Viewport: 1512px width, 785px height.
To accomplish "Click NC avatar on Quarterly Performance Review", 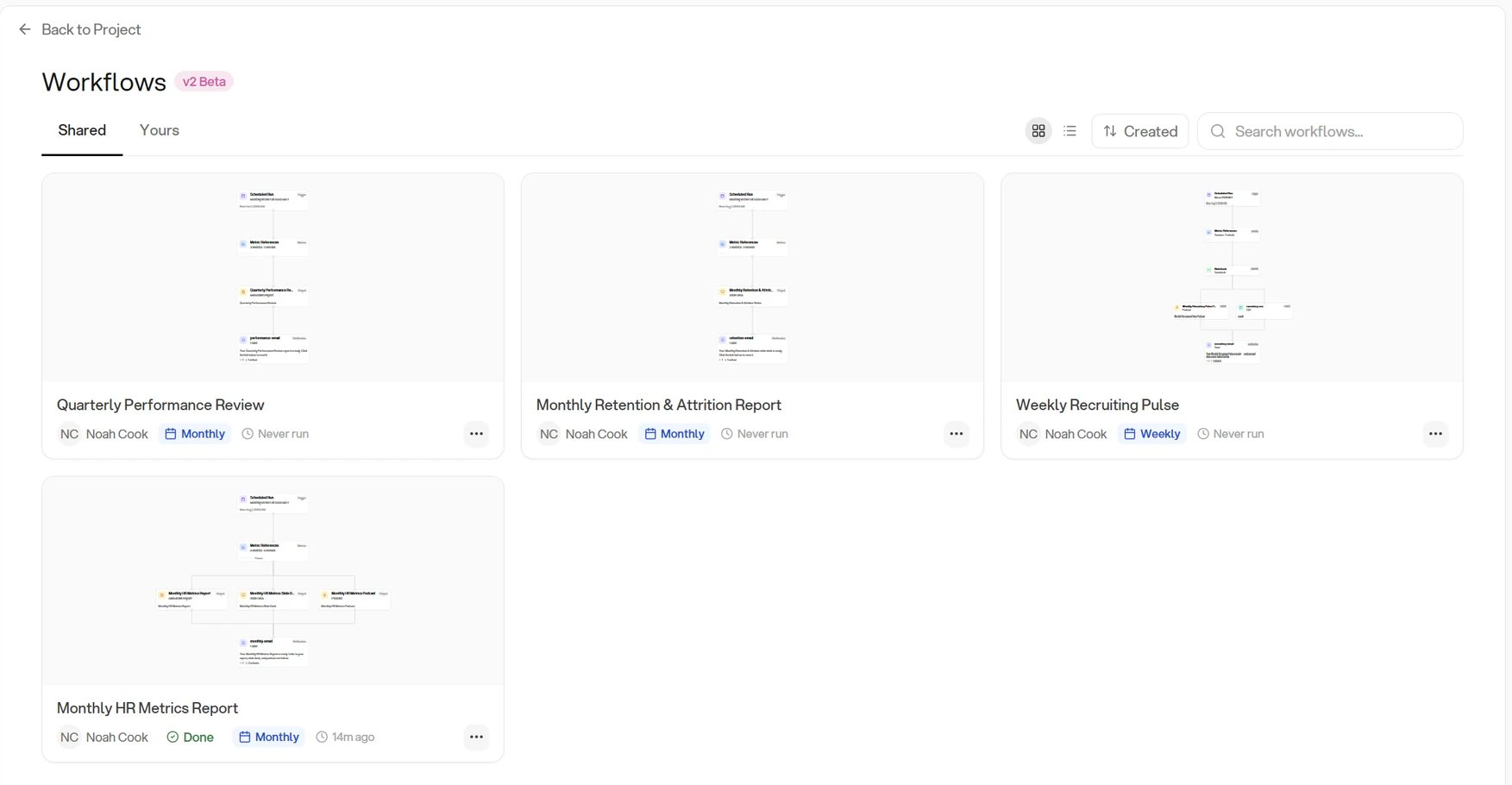I will click(69, 434).
